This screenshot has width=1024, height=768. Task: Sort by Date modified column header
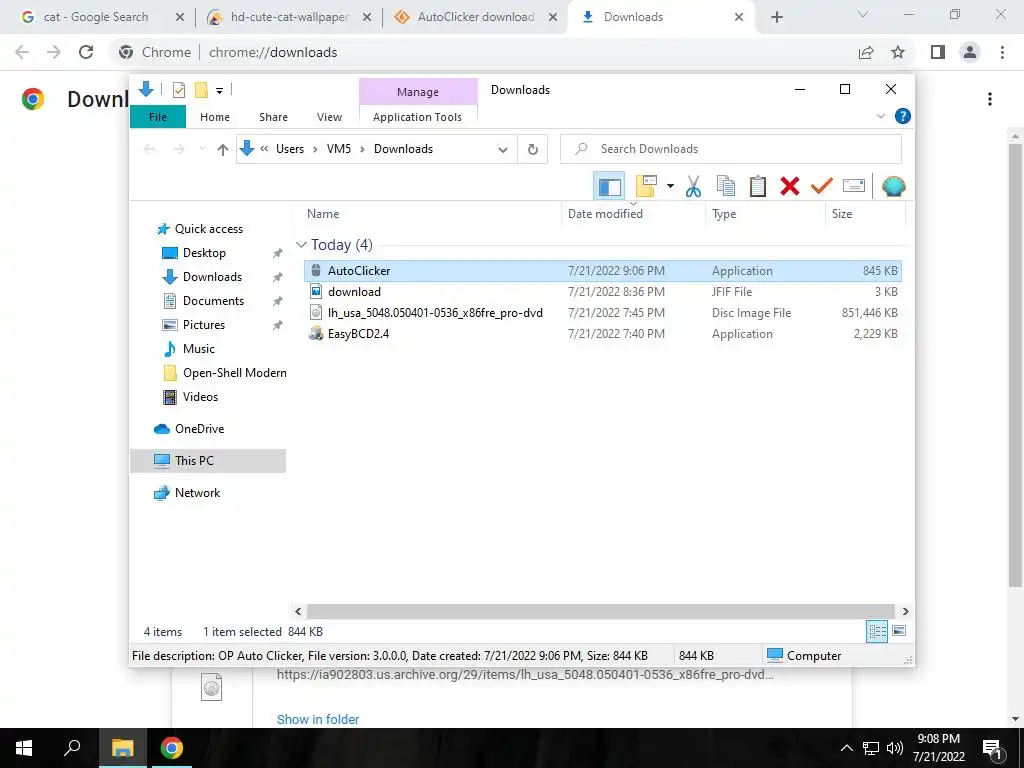(633, 214)
